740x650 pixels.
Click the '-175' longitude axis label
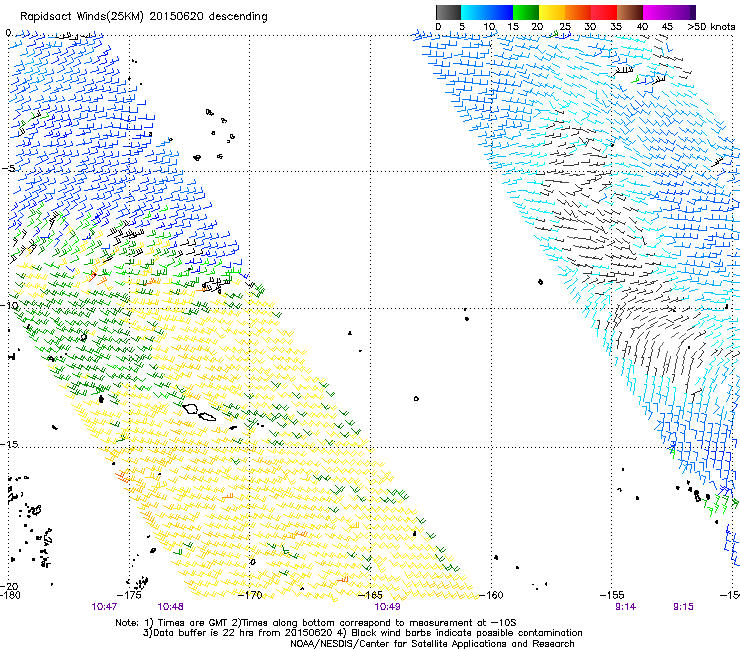128,595
